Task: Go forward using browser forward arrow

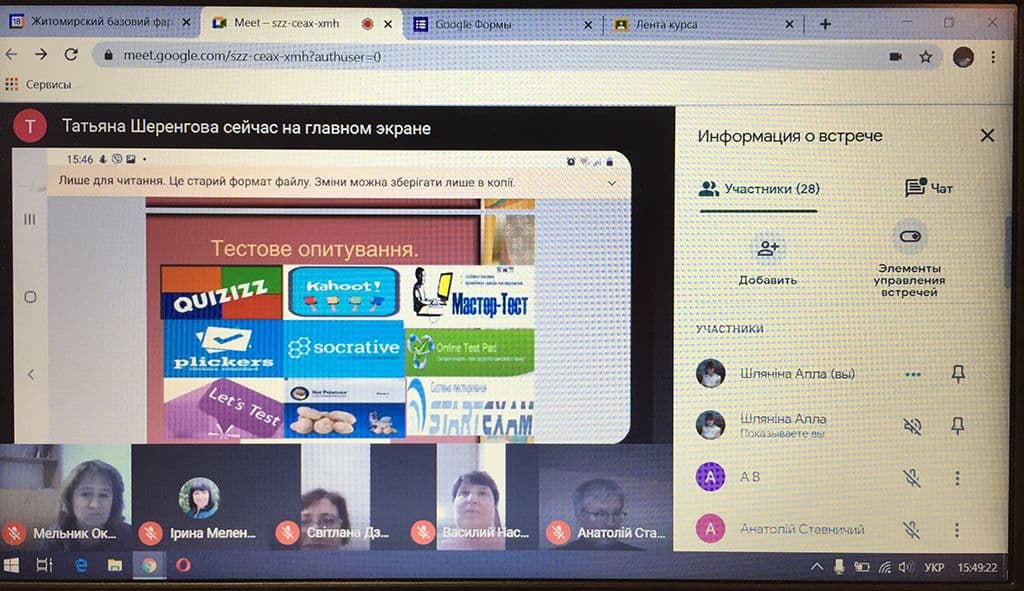Action: (41, 55)
